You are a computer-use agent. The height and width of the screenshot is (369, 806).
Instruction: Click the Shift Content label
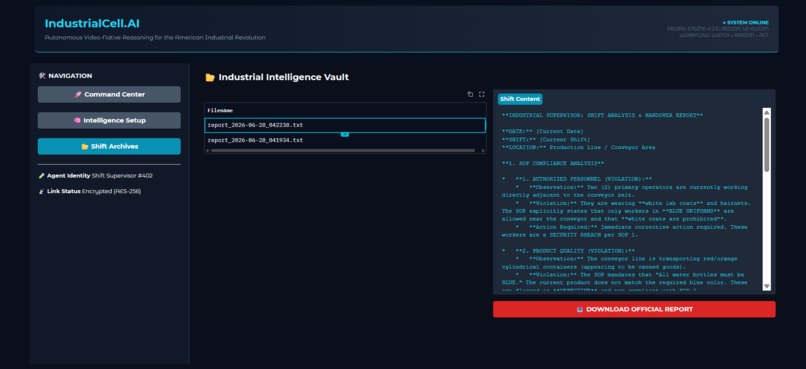coord(520,99)
